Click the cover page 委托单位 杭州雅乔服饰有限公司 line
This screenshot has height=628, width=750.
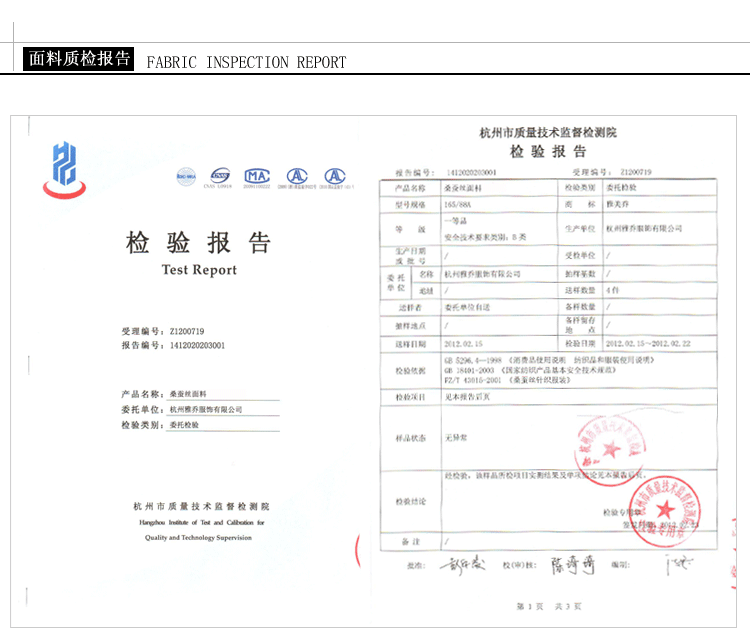point(200,409)
